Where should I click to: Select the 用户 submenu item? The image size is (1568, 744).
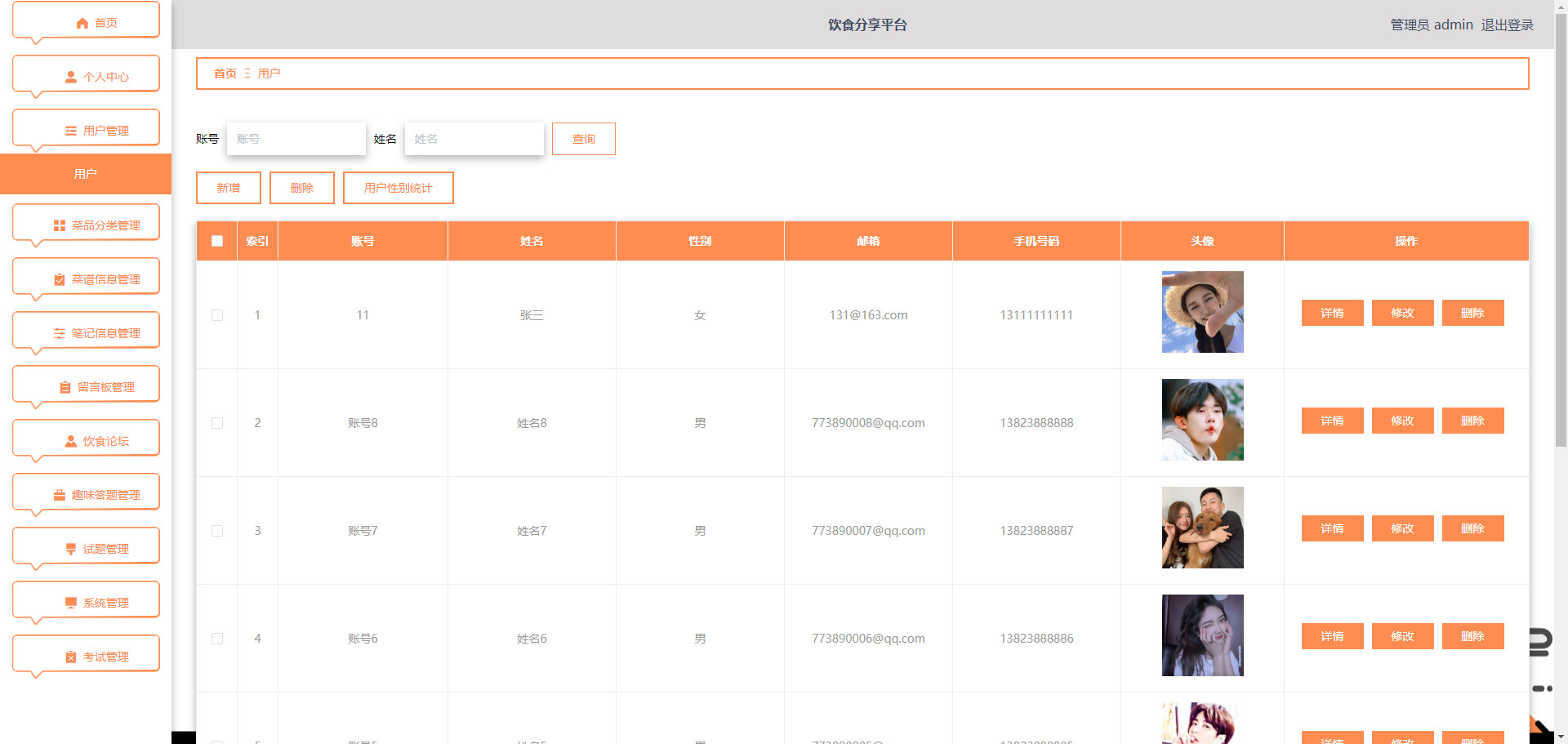click(x=86, y=174)
